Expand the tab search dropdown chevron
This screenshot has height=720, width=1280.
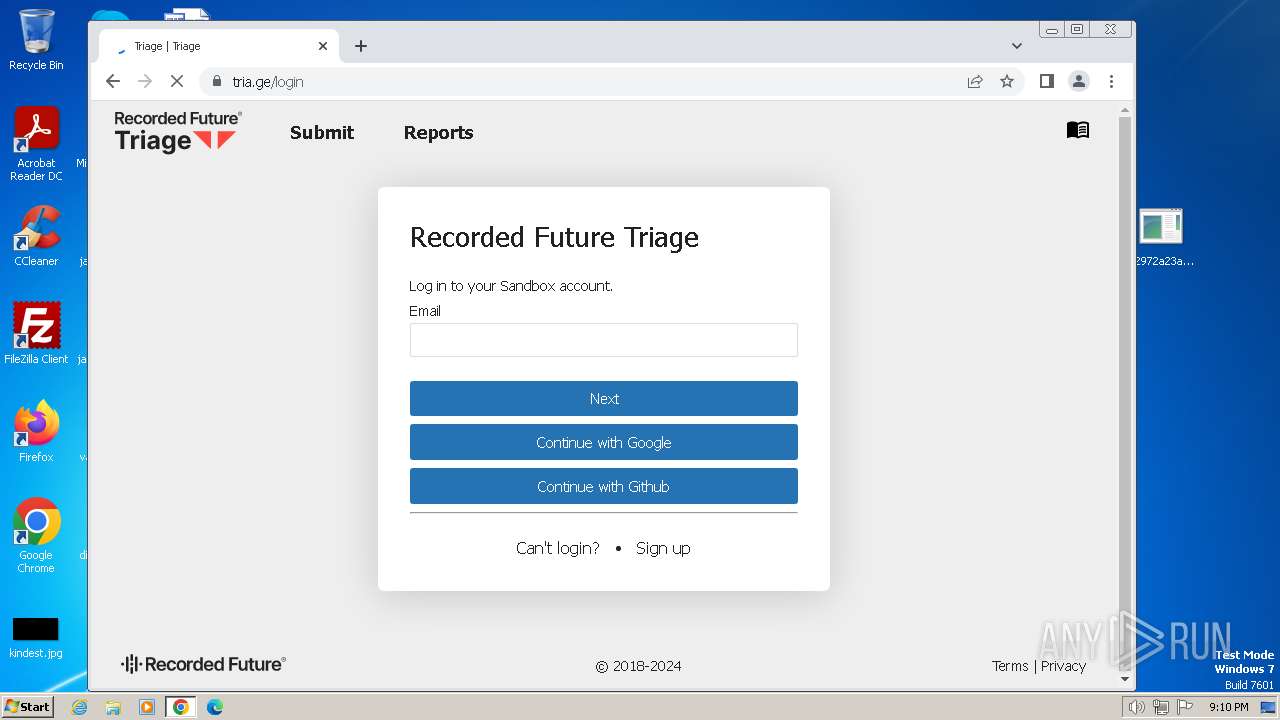coord(1017,46)
